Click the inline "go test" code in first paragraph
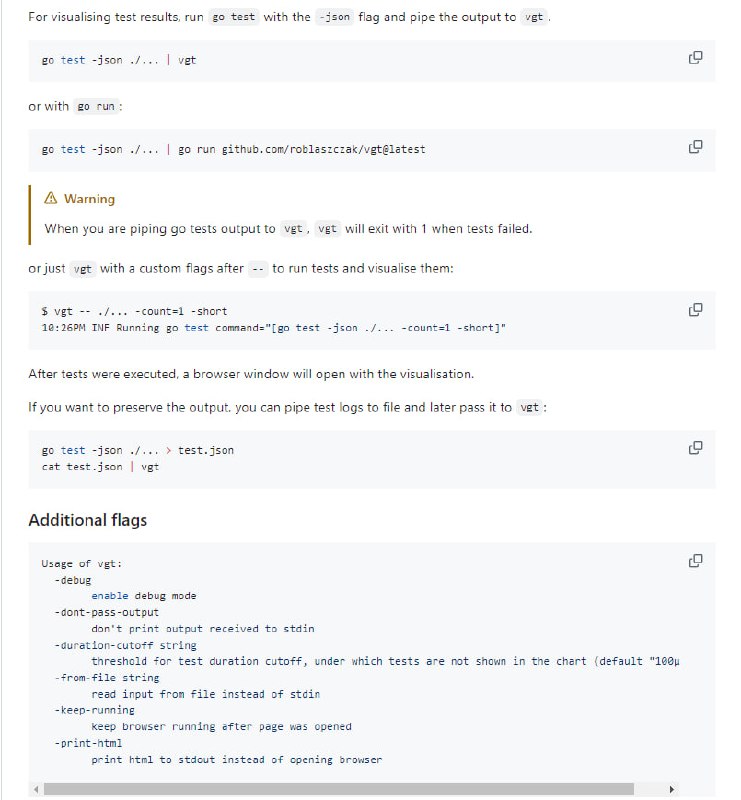This screenshot has height=800, width=741. pos(234,18)
